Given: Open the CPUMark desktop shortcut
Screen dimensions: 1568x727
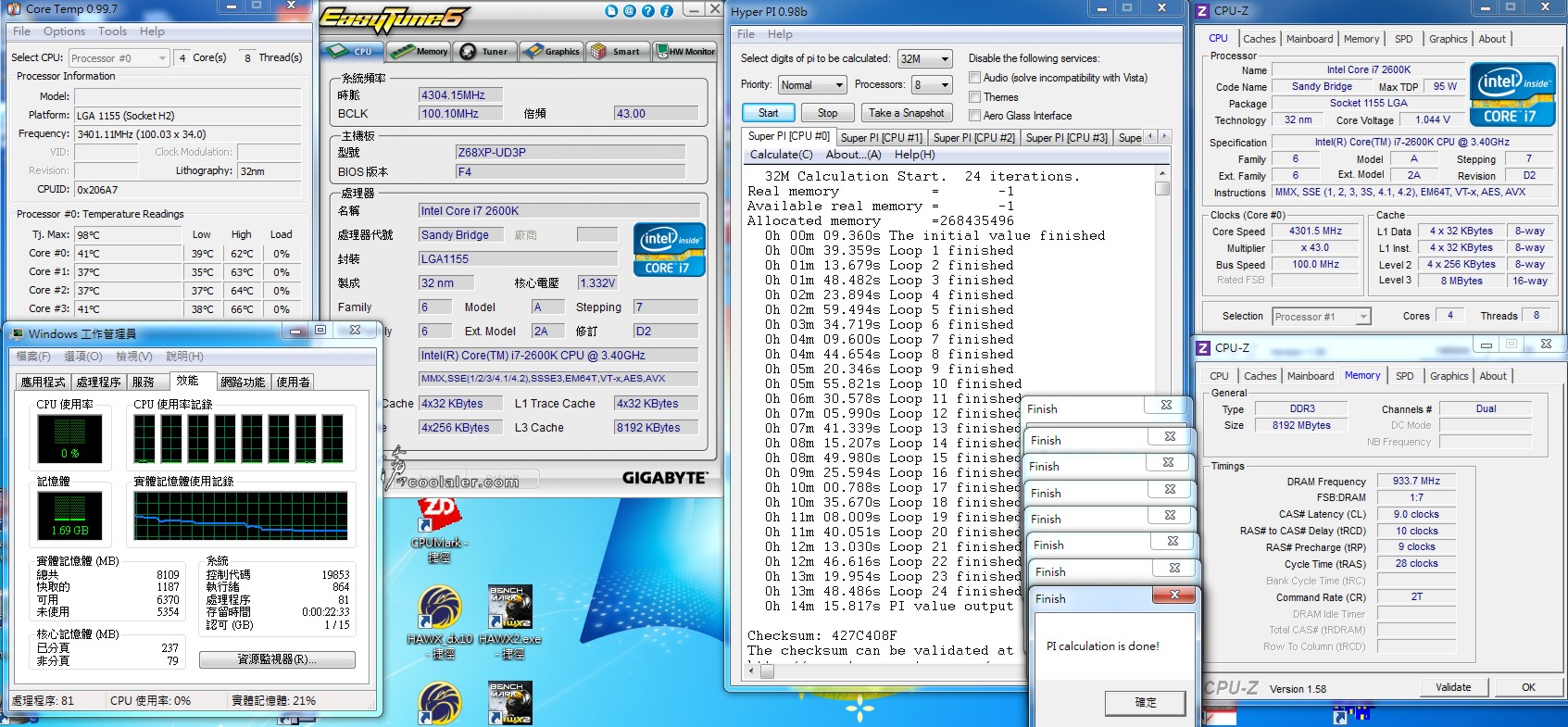Looking at the screenshot, I should click(439, 530).
